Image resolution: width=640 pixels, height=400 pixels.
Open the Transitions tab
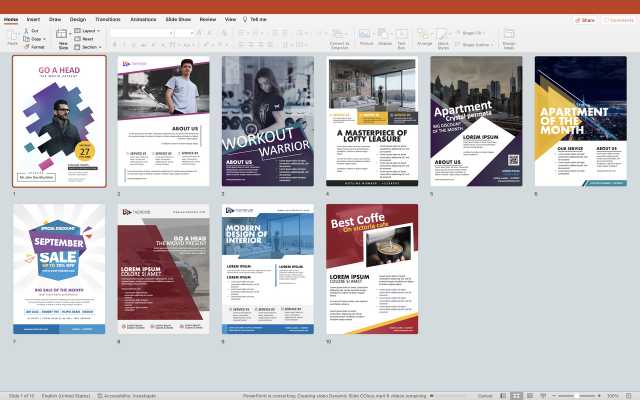coord(108,19)
